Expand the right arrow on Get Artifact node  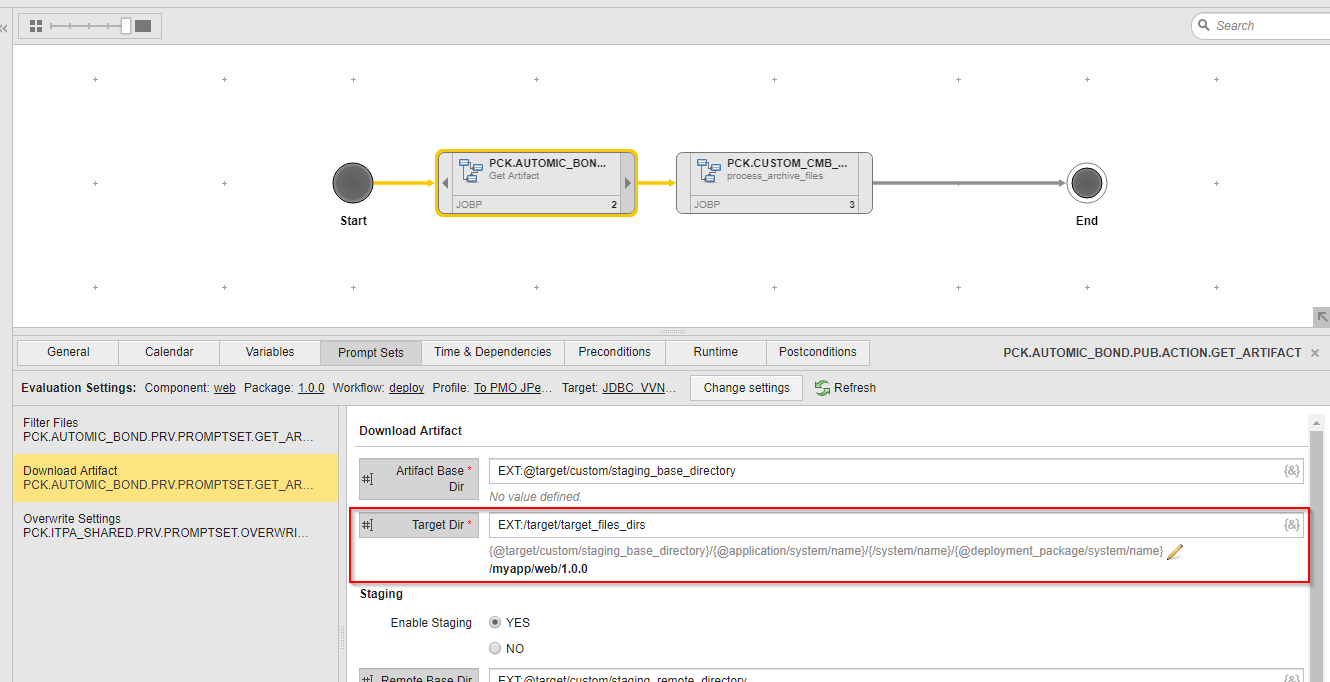point(627,183)
